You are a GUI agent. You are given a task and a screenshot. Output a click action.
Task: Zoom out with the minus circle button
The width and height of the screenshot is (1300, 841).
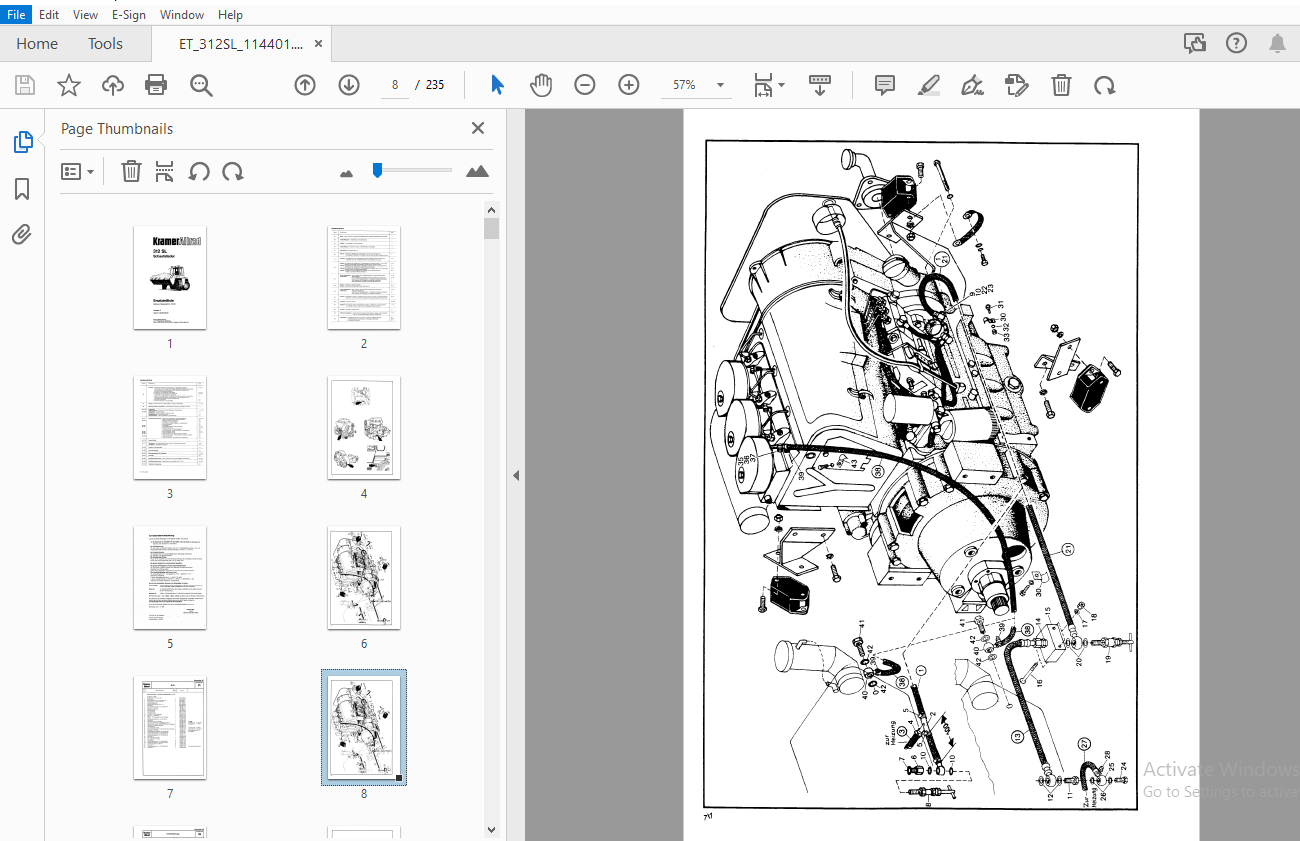pos(585,85)
